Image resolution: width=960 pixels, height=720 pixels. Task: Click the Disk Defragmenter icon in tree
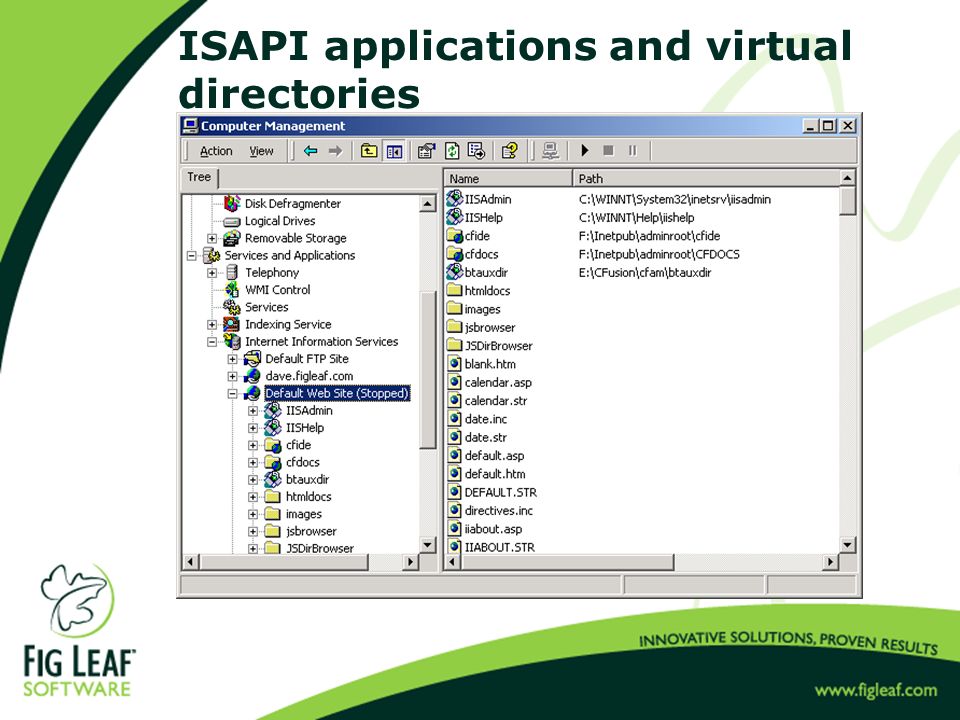coord(232,203)
